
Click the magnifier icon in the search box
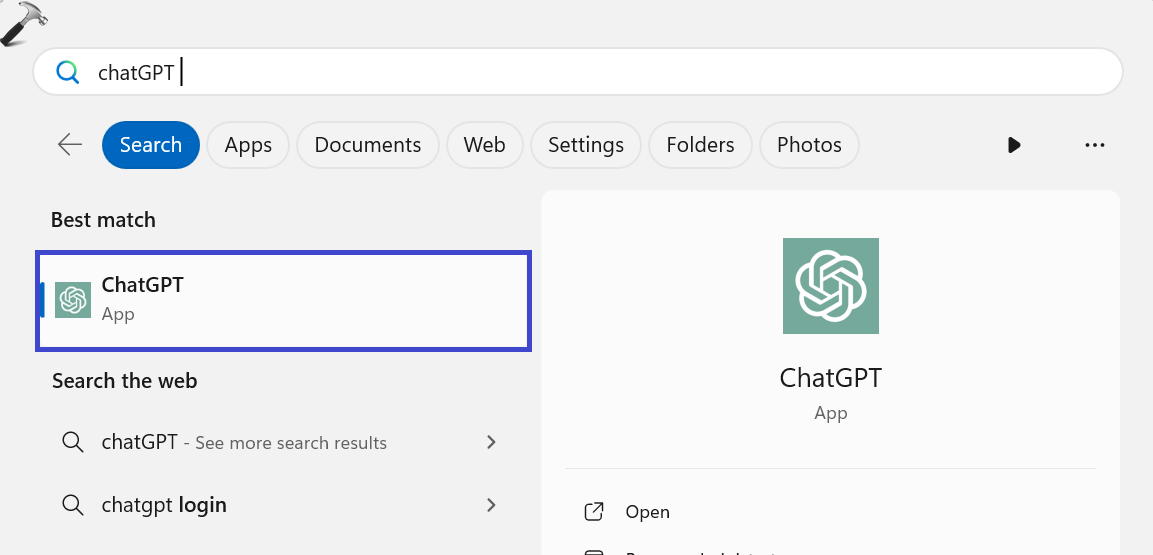(x=67, y=73)
